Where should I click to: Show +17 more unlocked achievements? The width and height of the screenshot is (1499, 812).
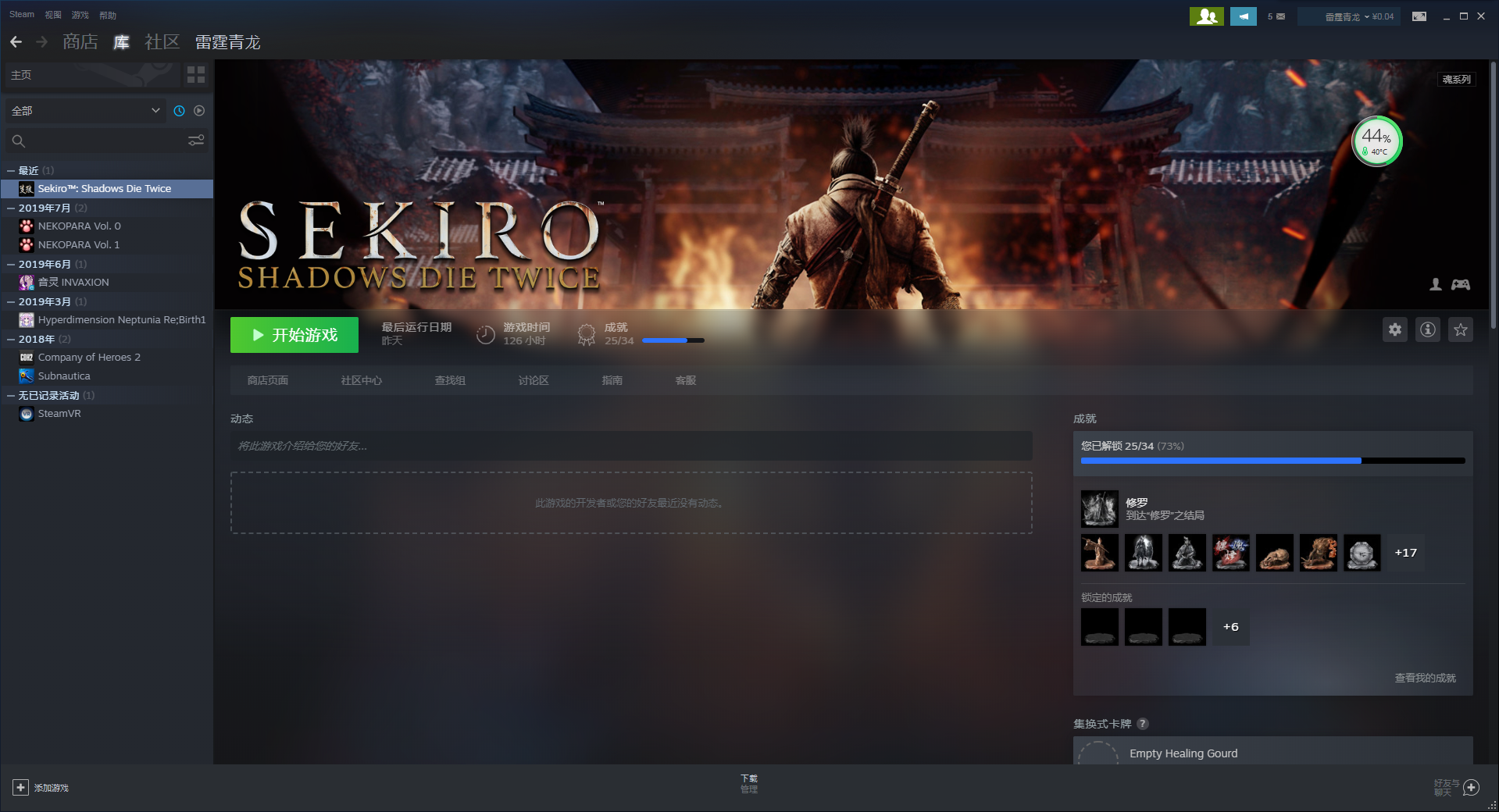pos(1406,553)
